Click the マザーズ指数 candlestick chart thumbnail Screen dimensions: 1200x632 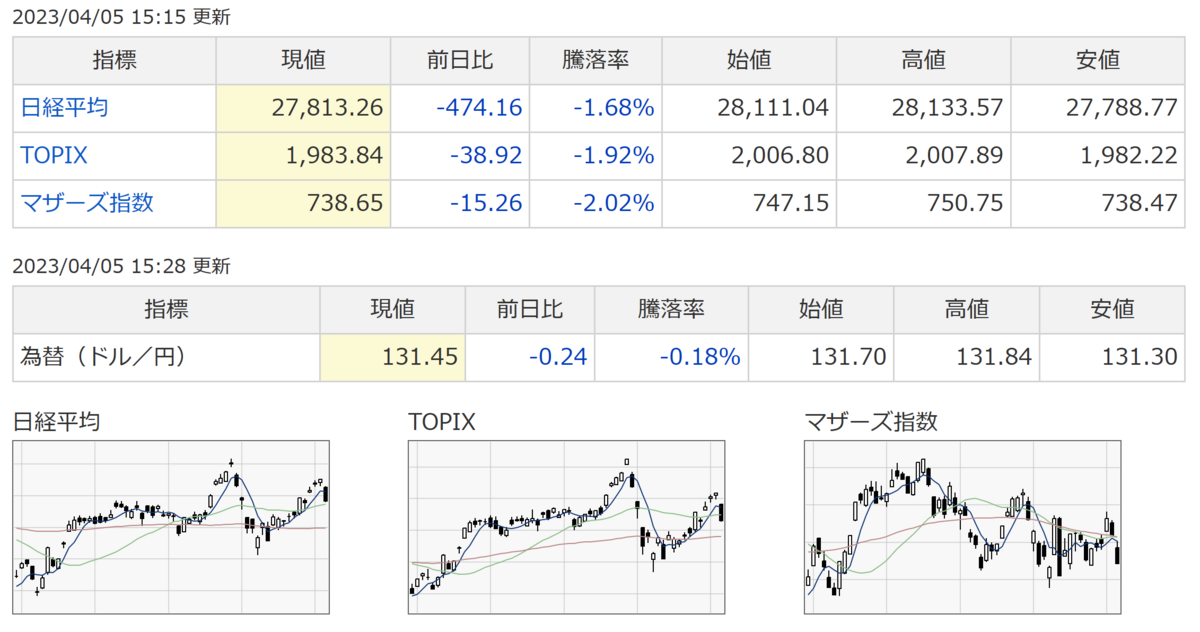coord(962,527)
